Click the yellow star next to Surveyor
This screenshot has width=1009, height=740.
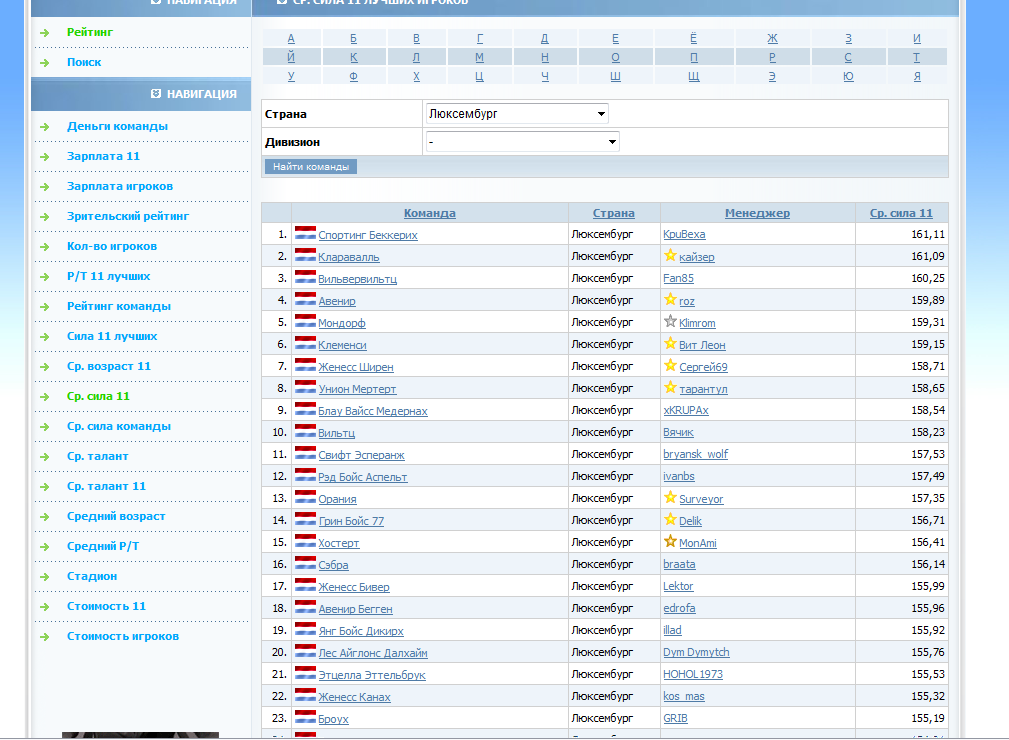coord(670,497)
